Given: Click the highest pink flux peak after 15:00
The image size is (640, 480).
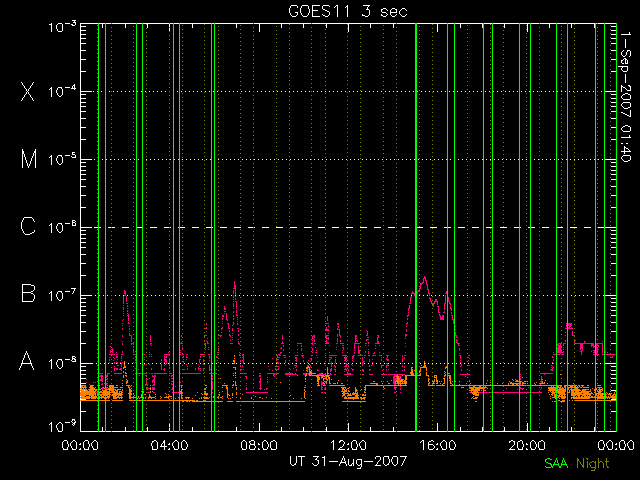Looking at the screenshot, I should coord(425,277).
